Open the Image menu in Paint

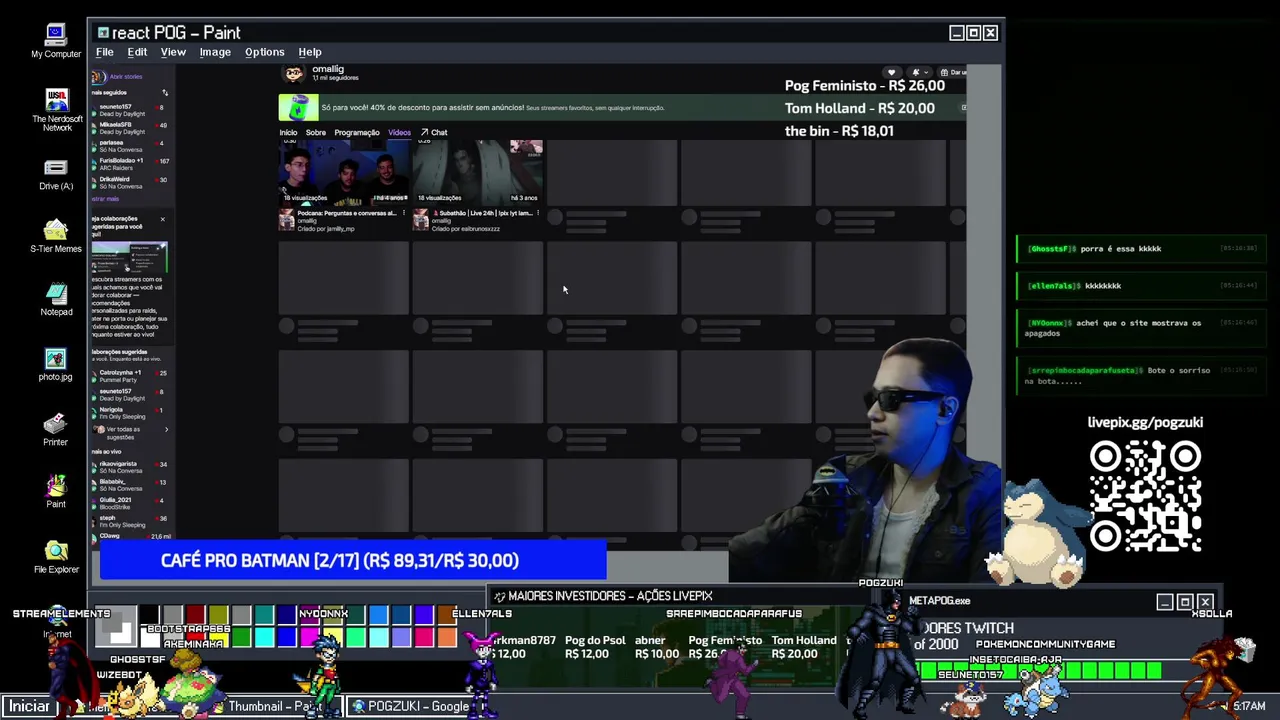pos(215,52)
